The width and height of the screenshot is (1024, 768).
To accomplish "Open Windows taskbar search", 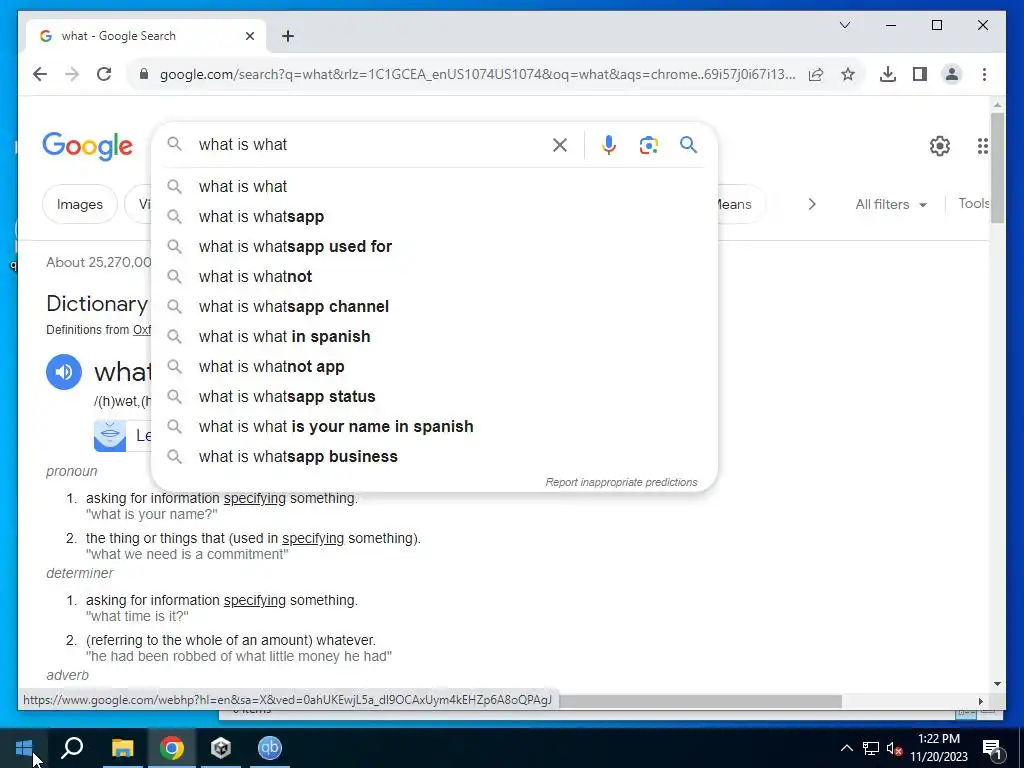I will click(x=72, y=747).
